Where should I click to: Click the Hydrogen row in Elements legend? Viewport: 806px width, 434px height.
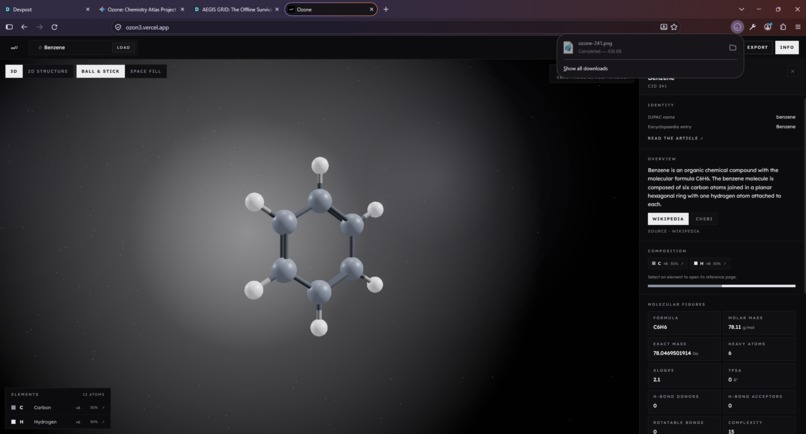[x=58, y=422]
